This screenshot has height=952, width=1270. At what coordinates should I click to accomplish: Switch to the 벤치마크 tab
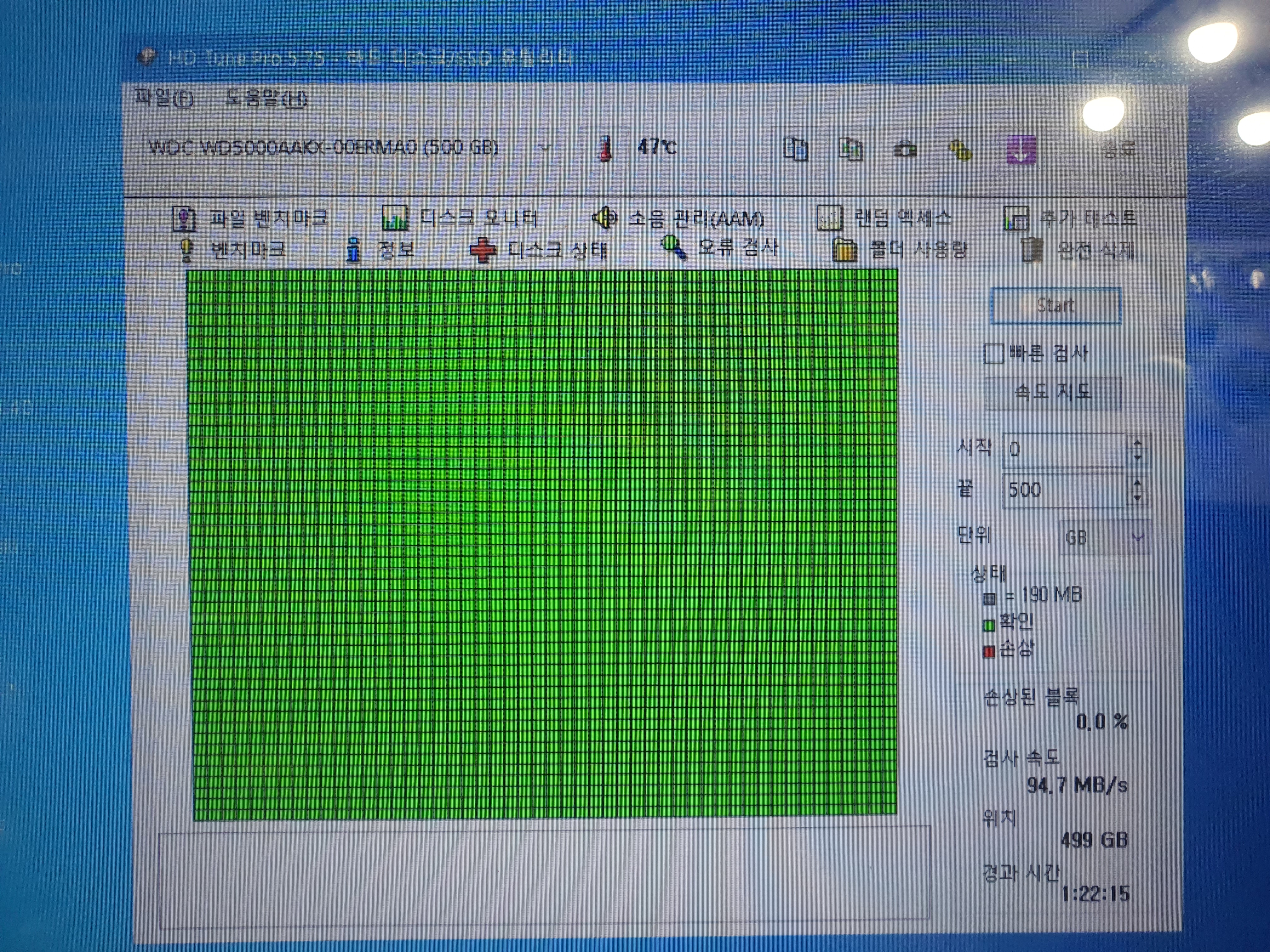coord(232,250)
